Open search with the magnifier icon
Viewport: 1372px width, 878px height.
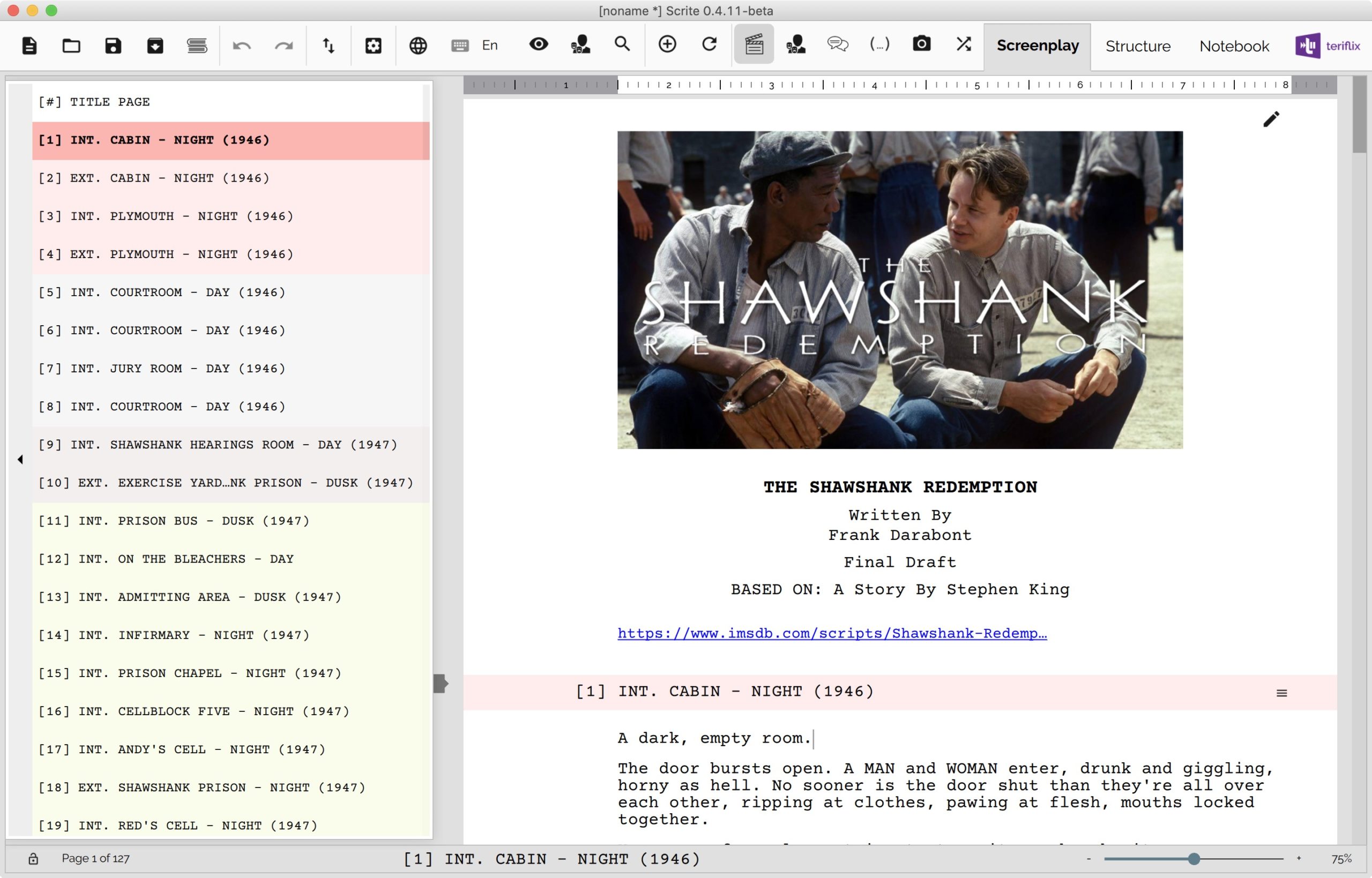[622, 44]
